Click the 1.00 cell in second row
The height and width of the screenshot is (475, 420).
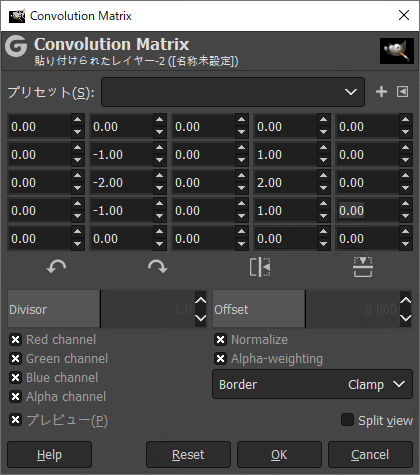pos(285,154)
